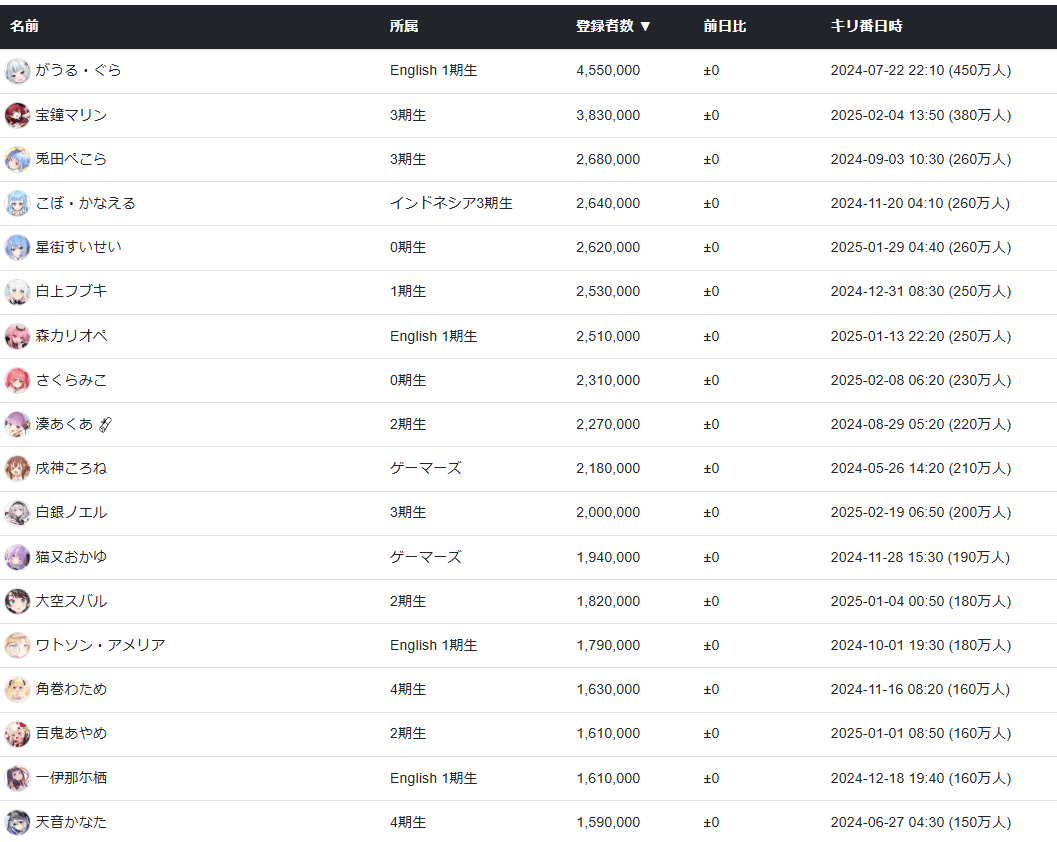Click the 前日比 column header
Screen dimensions: 1057x842
(x=724, y=26)
